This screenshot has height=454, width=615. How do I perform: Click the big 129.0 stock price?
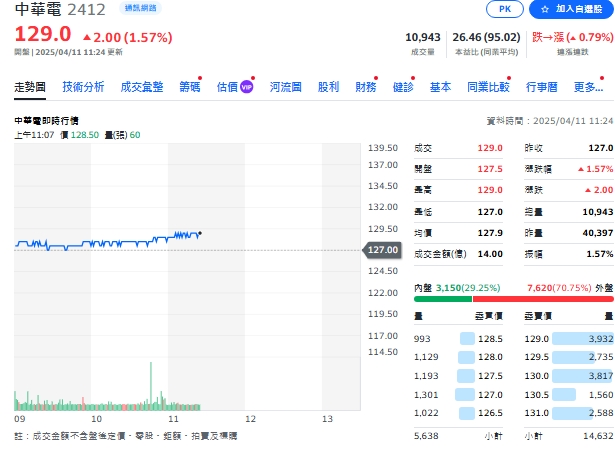click(43, 34)
